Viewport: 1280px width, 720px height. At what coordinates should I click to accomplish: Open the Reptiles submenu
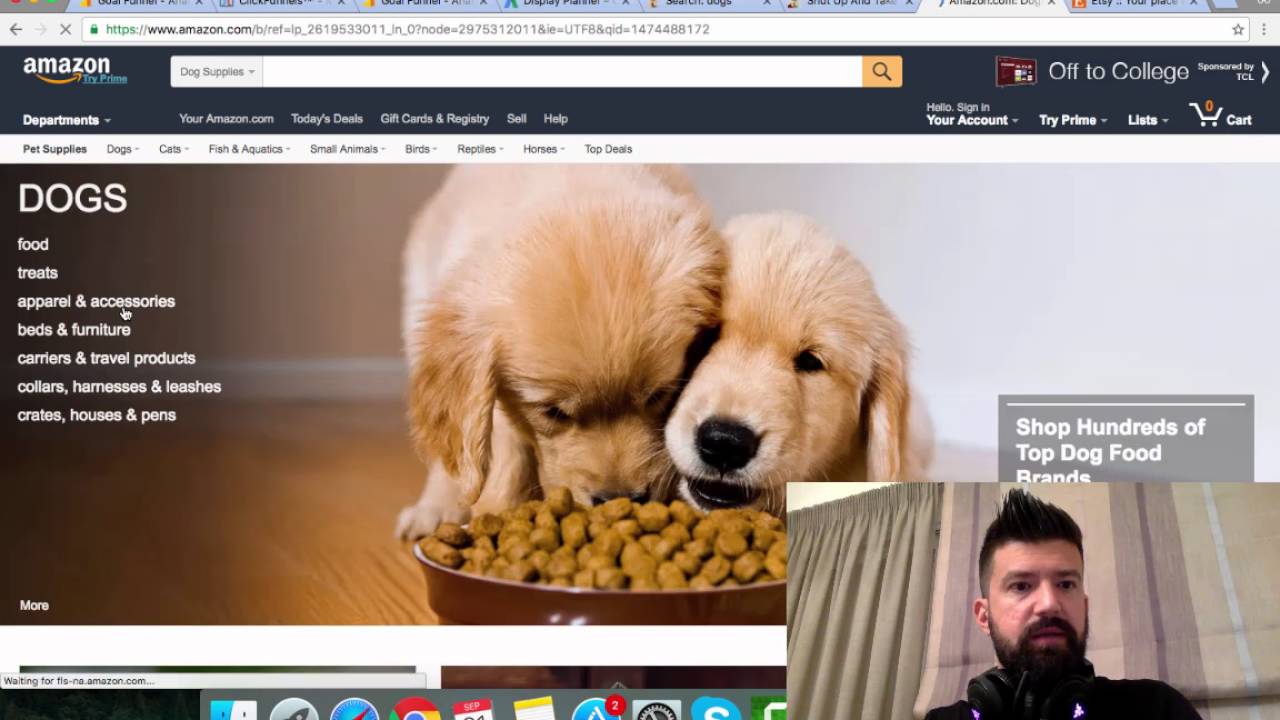(480, 149)
